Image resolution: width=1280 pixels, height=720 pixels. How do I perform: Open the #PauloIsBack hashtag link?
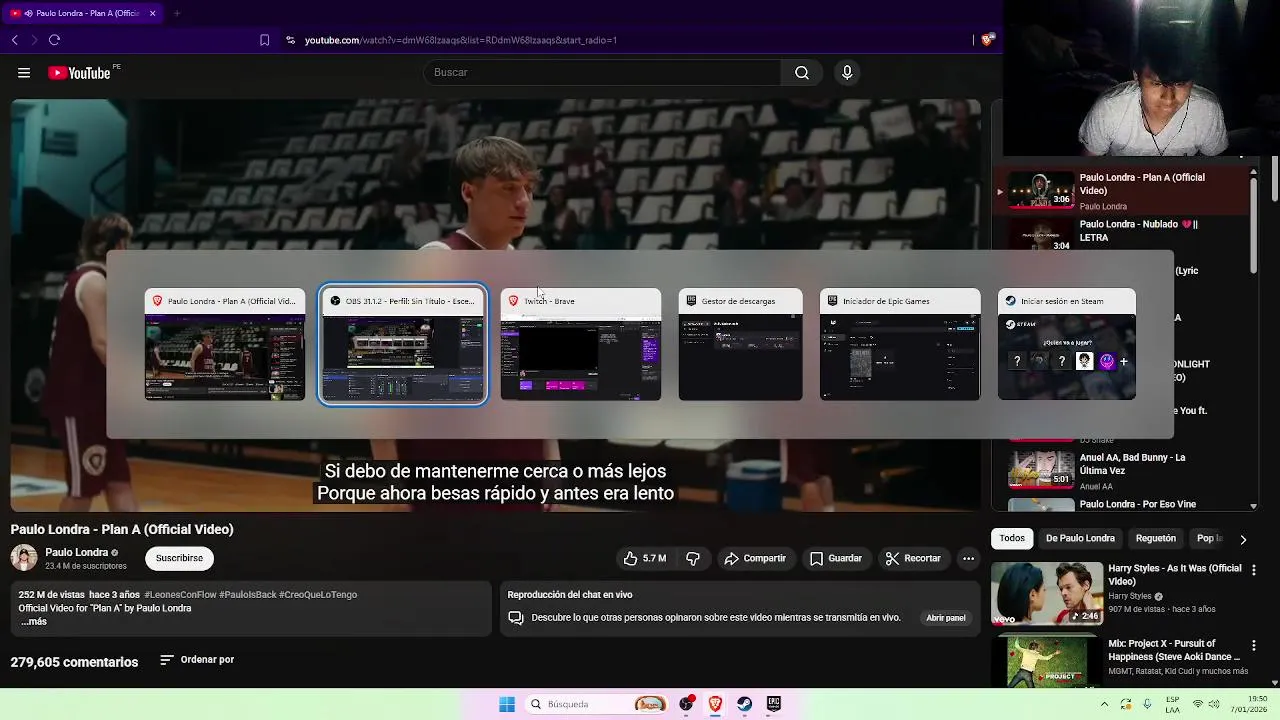[x=247, y=595]
